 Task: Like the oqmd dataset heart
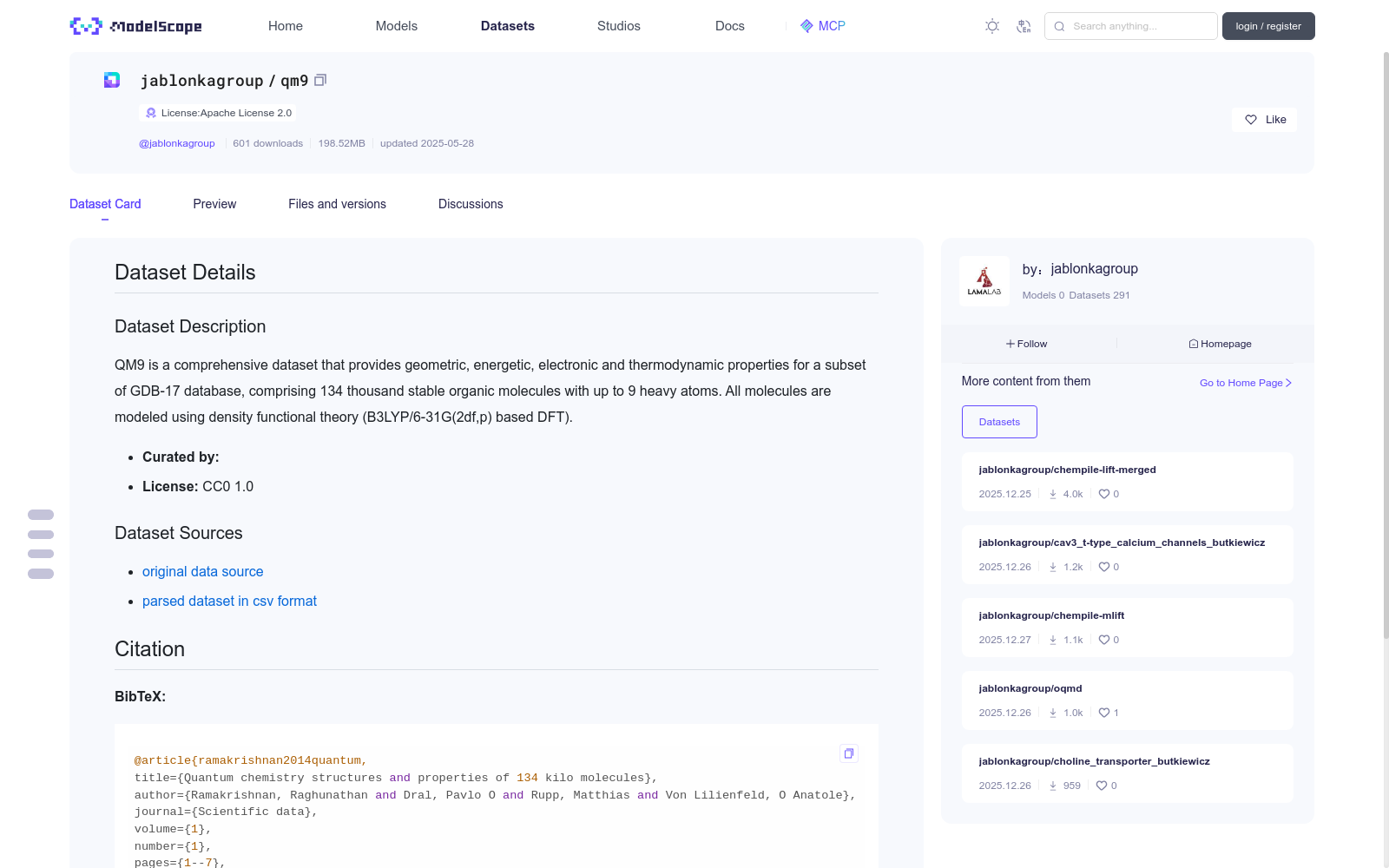pos(1104,713)
